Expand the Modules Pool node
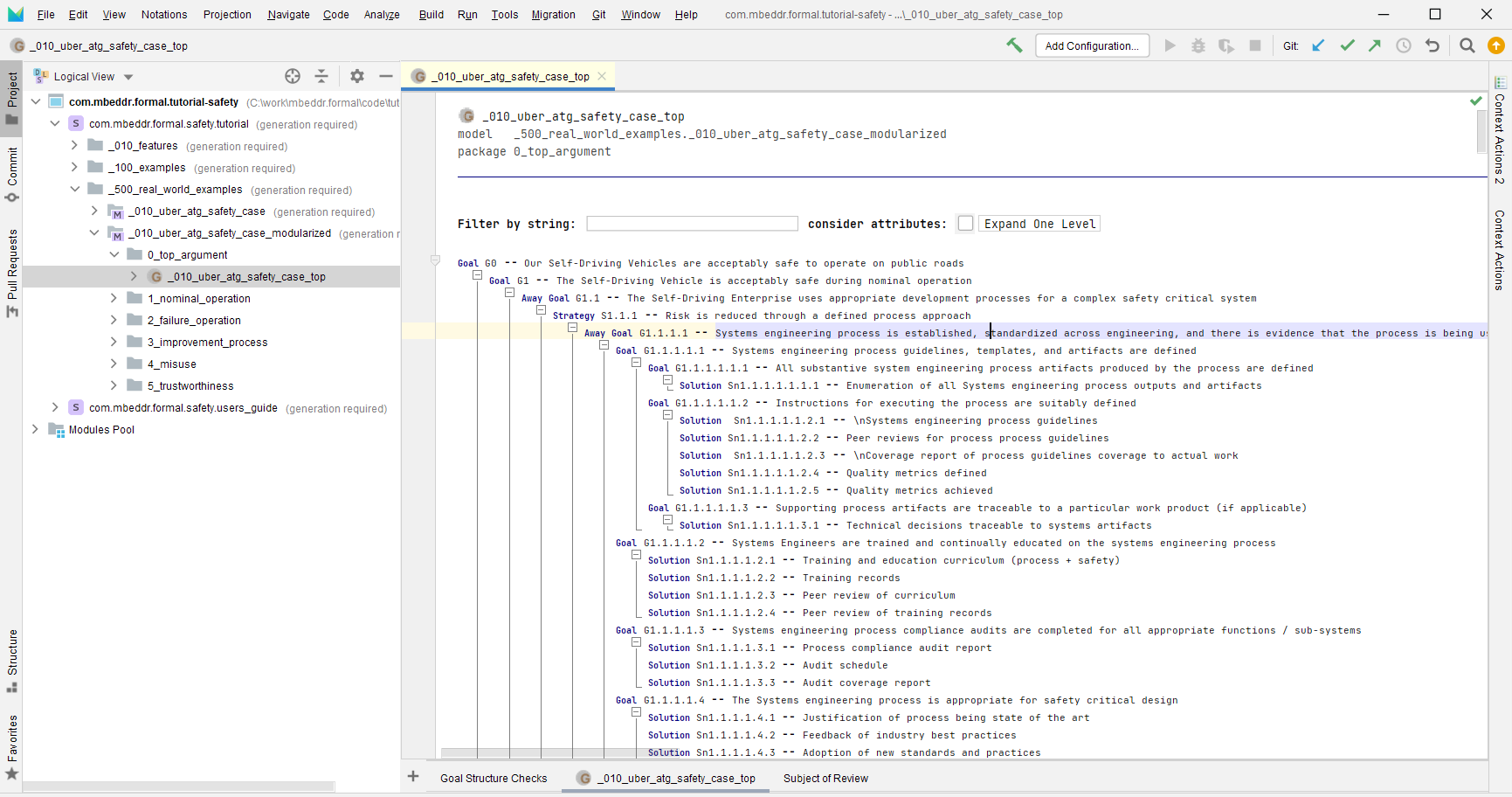This screenshot has height=797, width=1512. 34,429
